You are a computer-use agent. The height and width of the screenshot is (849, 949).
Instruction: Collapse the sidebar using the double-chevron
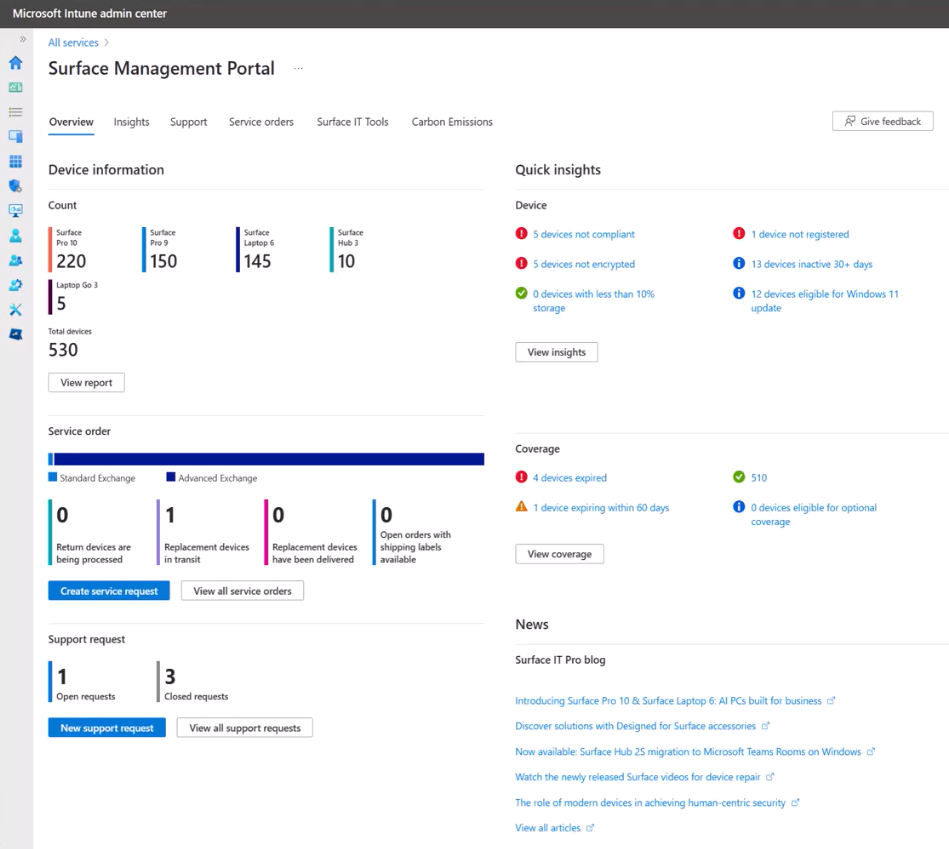[x=22, y=40]
